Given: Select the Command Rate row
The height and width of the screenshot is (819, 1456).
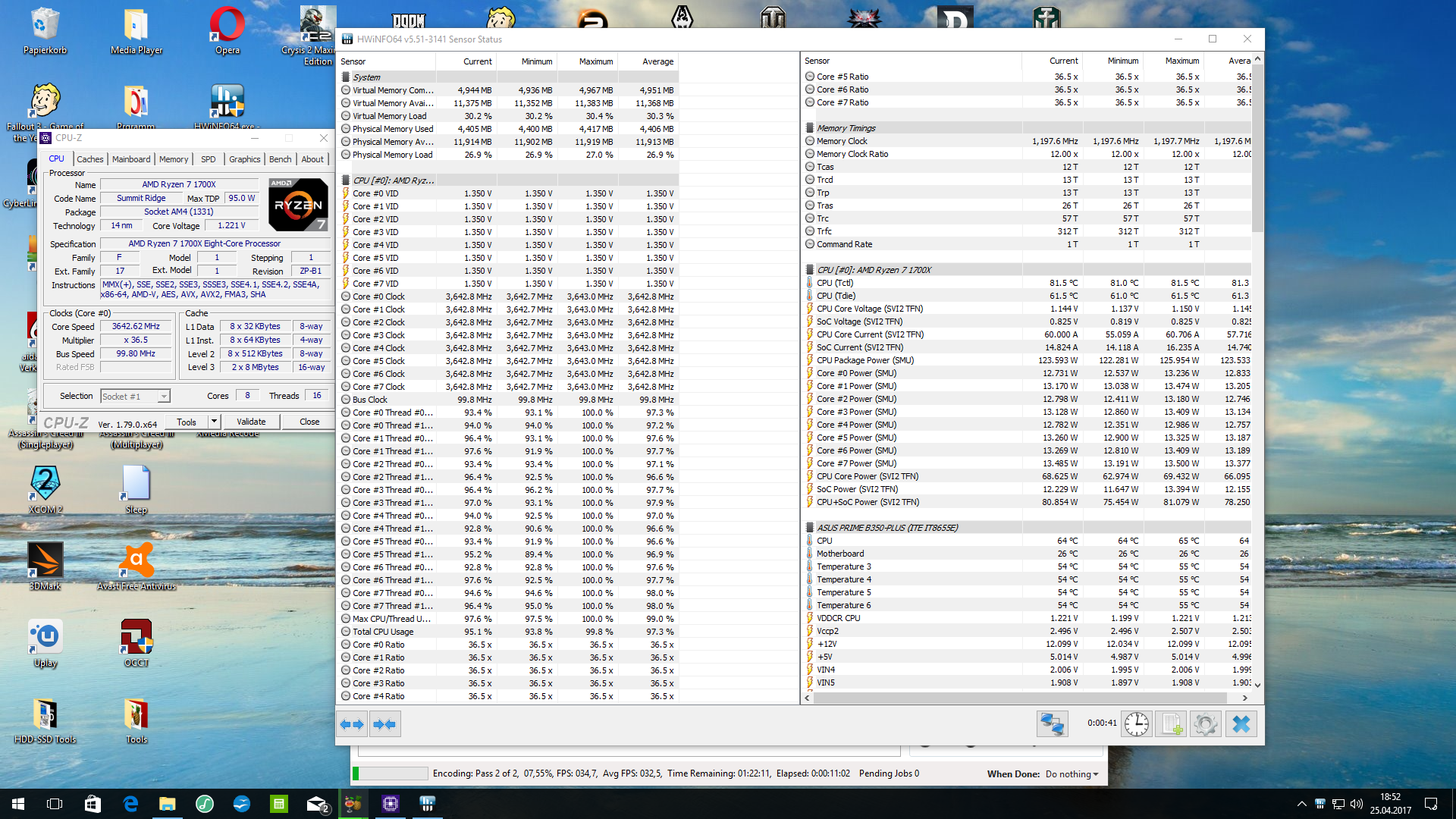Looking at the screenshot, I should coord(1027,244).
